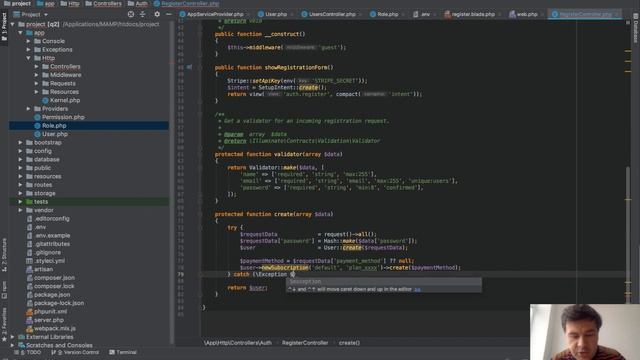640x360 pixels.
Task: Expand the database folder
Action: (x=20, y=159)
